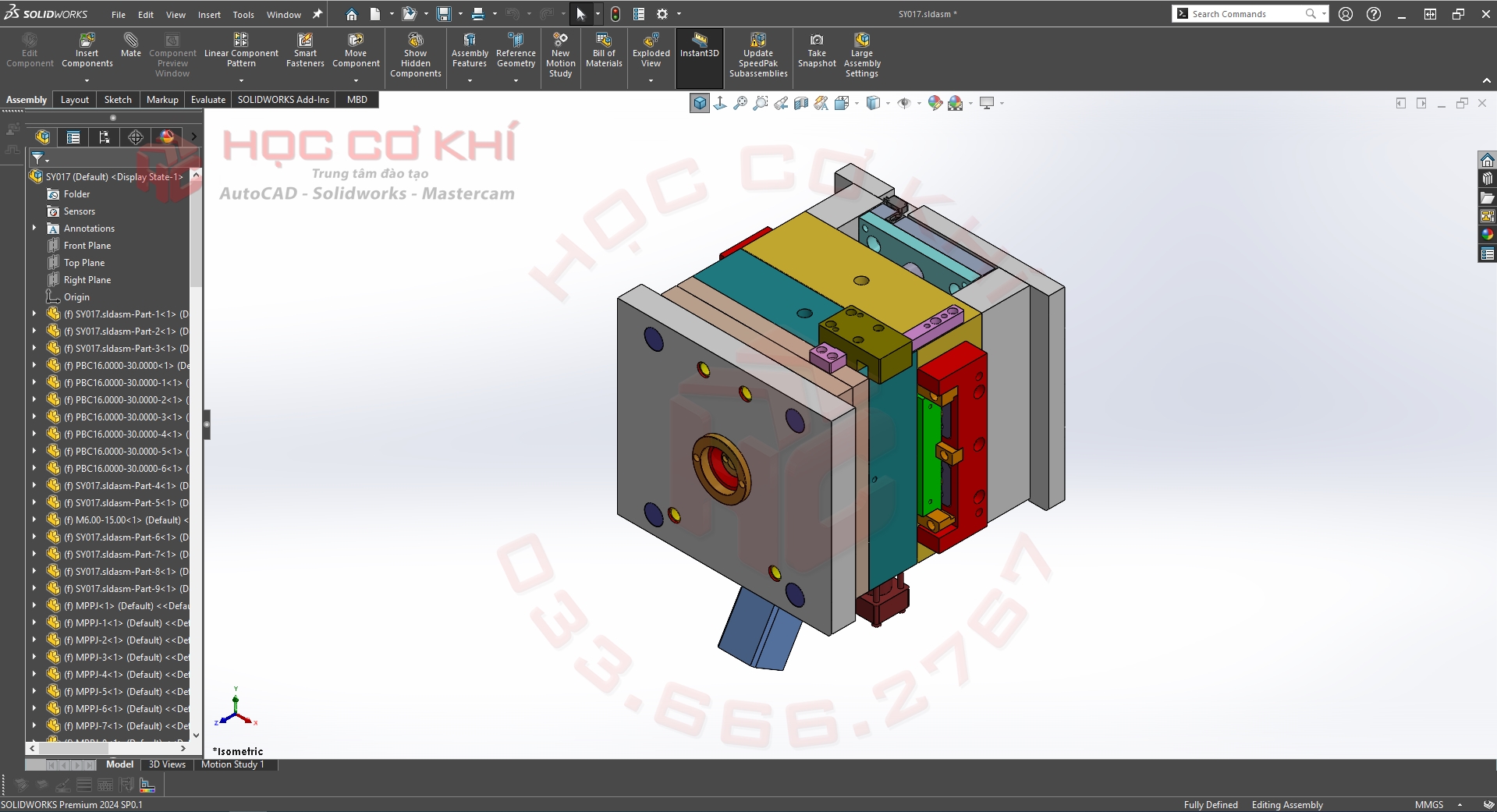Click Update SpeedPak Subassemblies
The image size is (1497, 812).
[x=758, y=55]
